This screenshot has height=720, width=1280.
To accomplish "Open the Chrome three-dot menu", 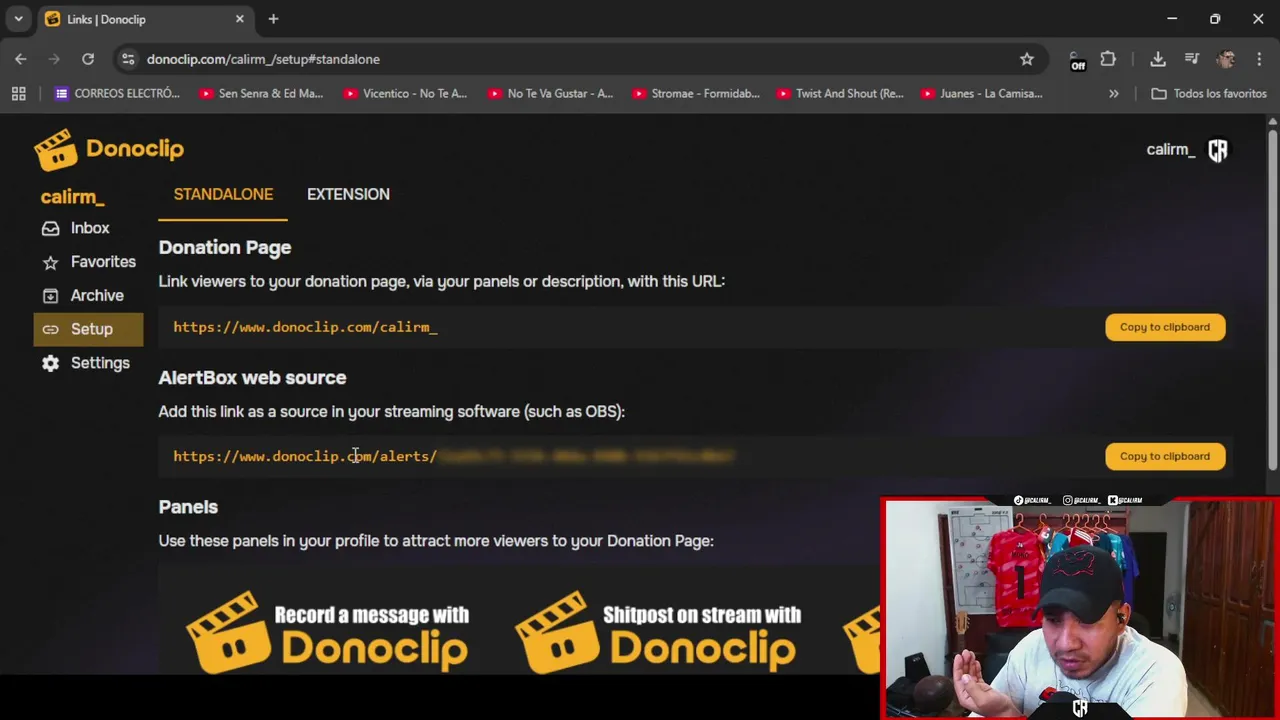I will (1259, 59).
